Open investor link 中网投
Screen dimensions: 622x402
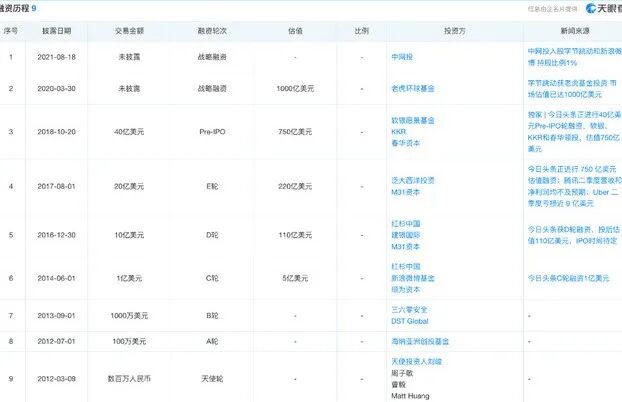click(x=402, y=57)
